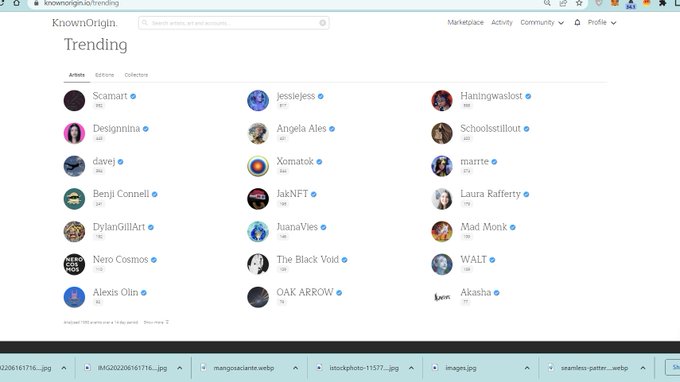Expand the Community dropdown menu
This screenshot has height=382, width=680.
click(x=542, y=23)
